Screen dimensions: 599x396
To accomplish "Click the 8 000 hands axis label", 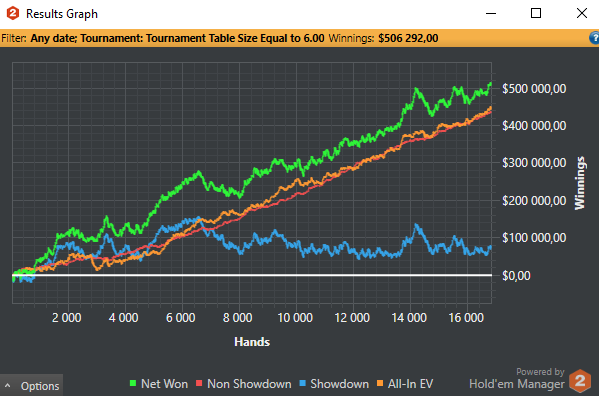I will (x=237, y=317).
